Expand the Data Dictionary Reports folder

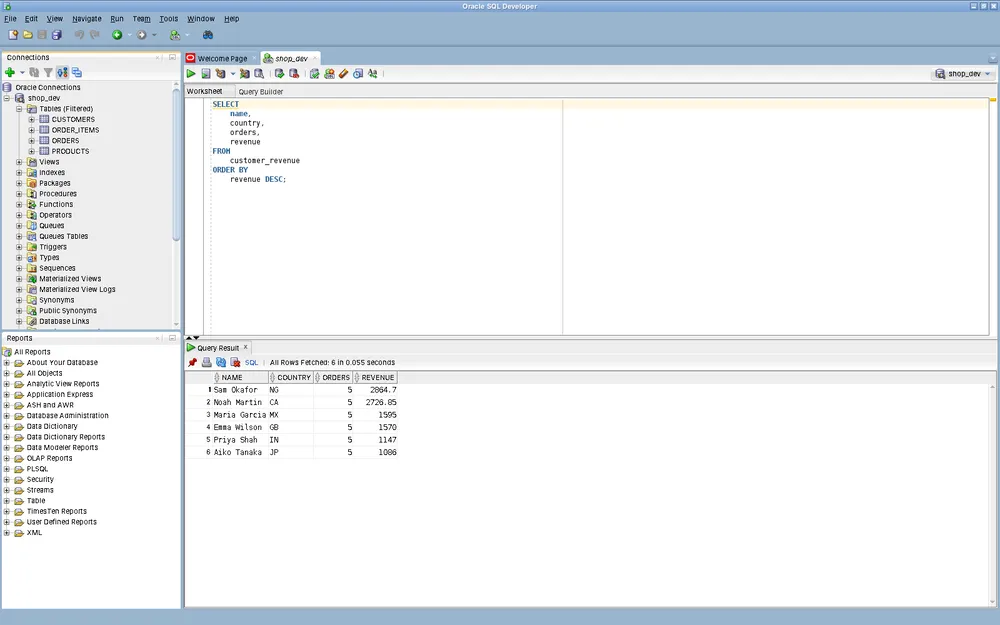click(7, 437)
